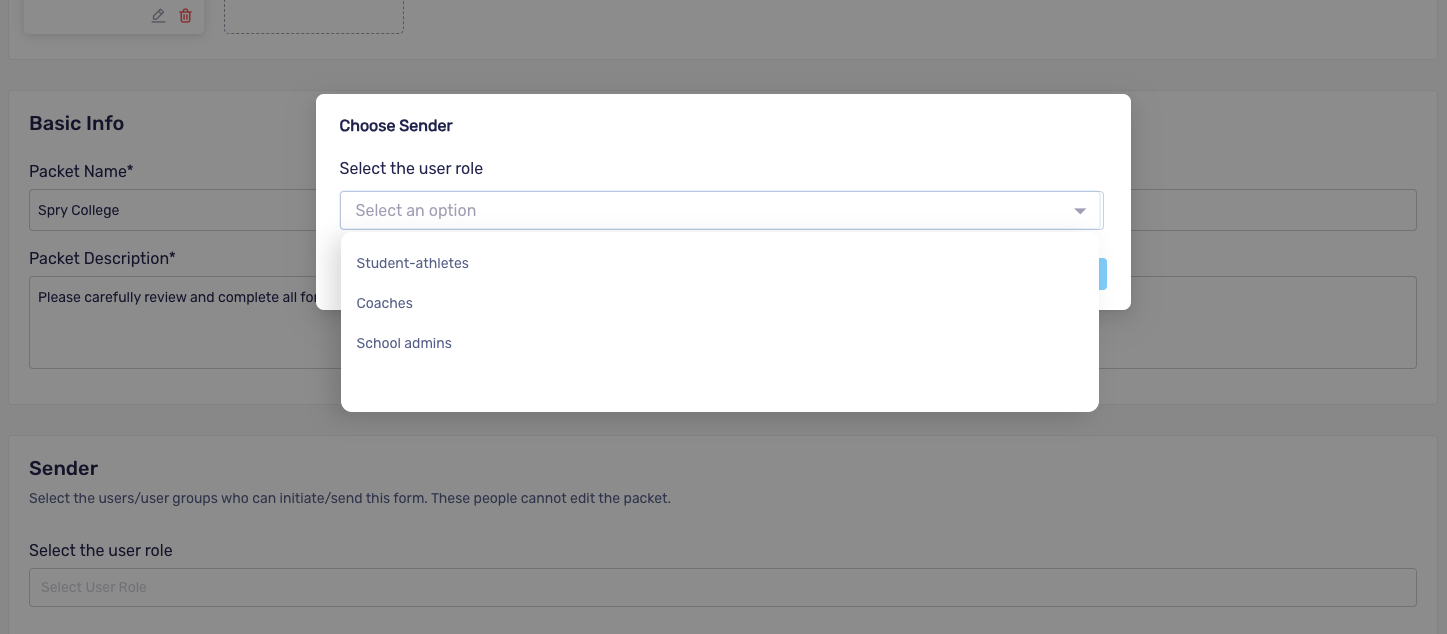Click the red trash delete icon
Image resolution: width=1447 pixels, height=634 pixels.
[185, 15]
